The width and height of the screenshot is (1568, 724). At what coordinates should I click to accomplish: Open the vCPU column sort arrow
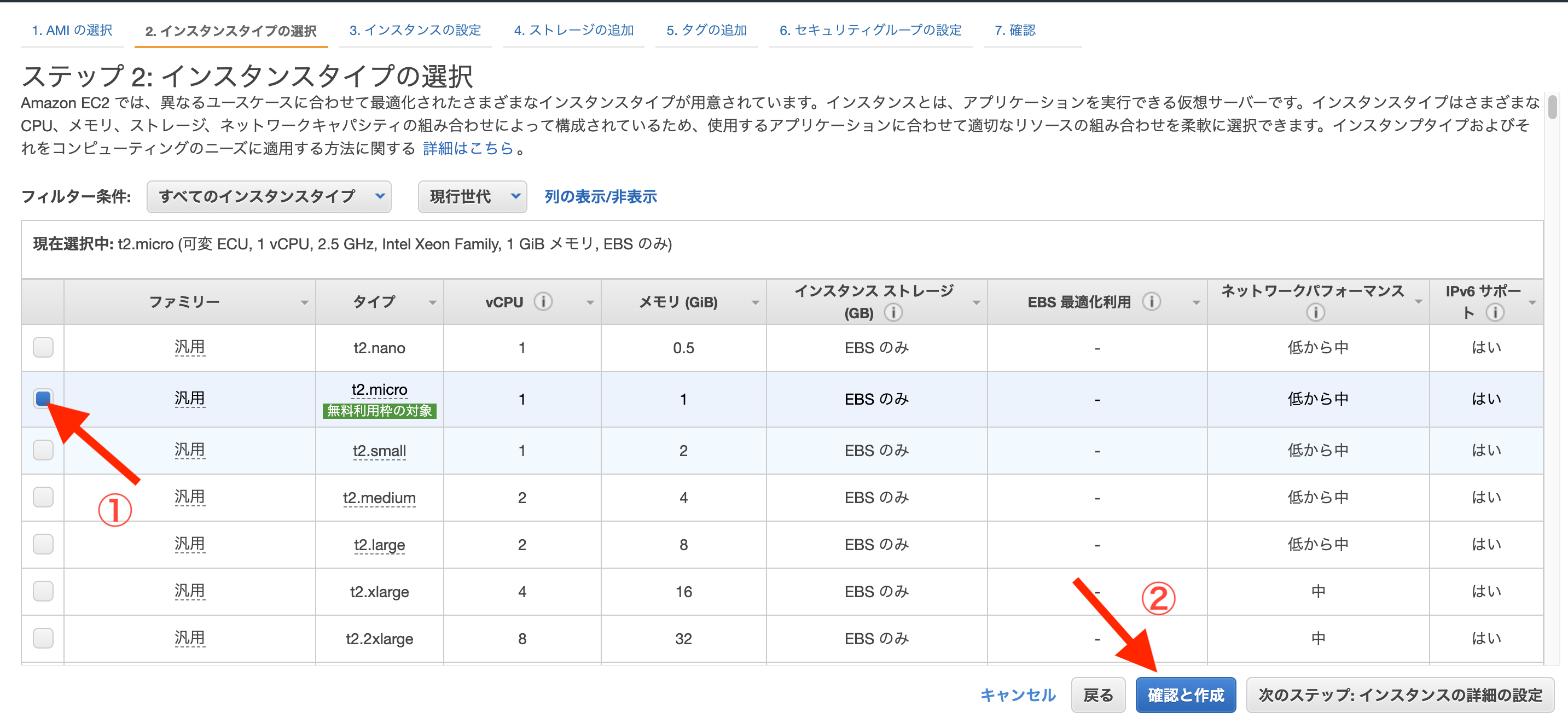click(x=590, y=302)
